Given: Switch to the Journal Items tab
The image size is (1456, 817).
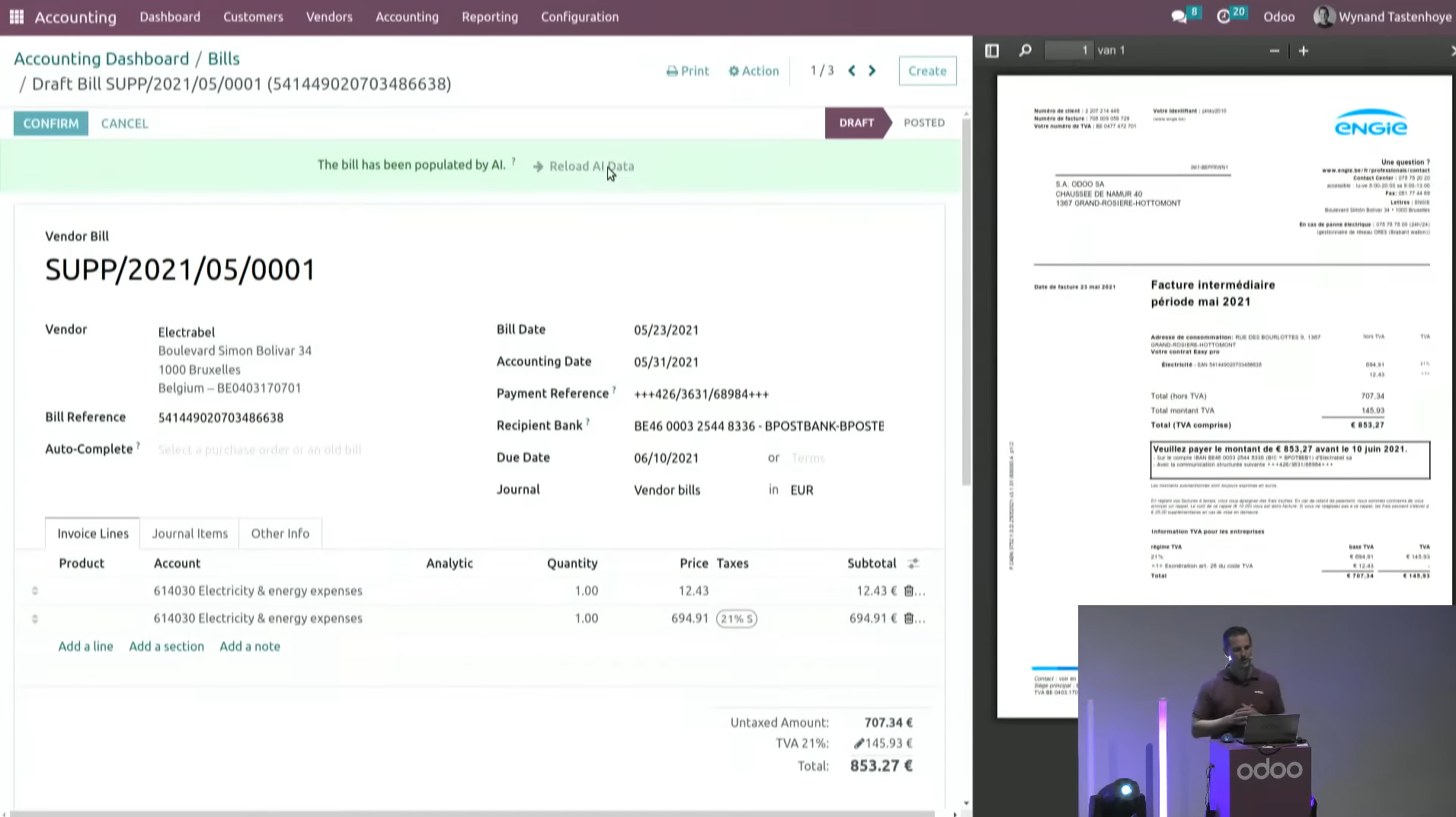Looking at the screenshot, I should click(x=190, y=533).
